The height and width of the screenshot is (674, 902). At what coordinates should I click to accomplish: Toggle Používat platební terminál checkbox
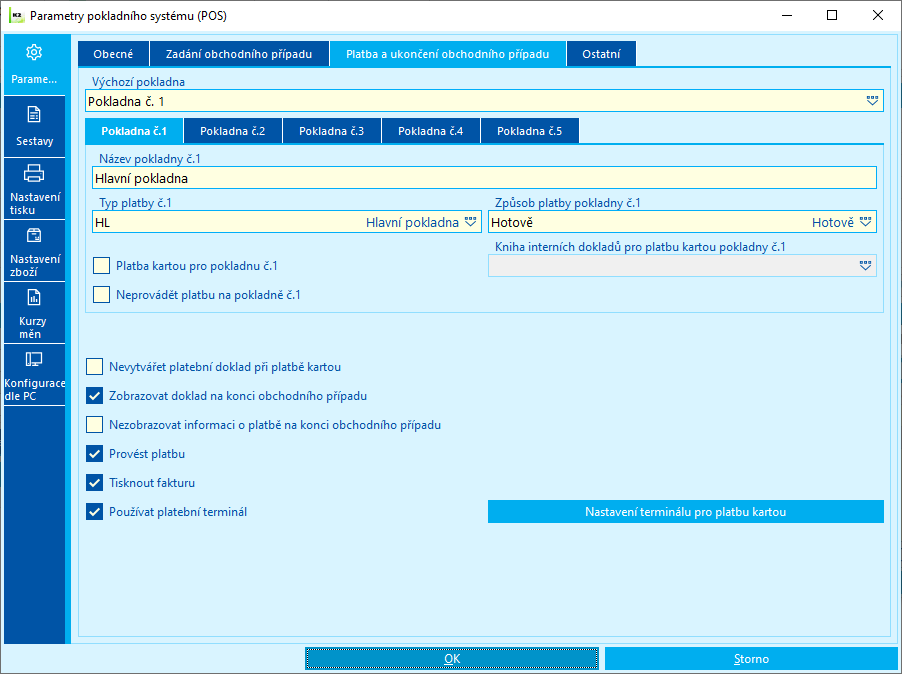tap(94, 511)
